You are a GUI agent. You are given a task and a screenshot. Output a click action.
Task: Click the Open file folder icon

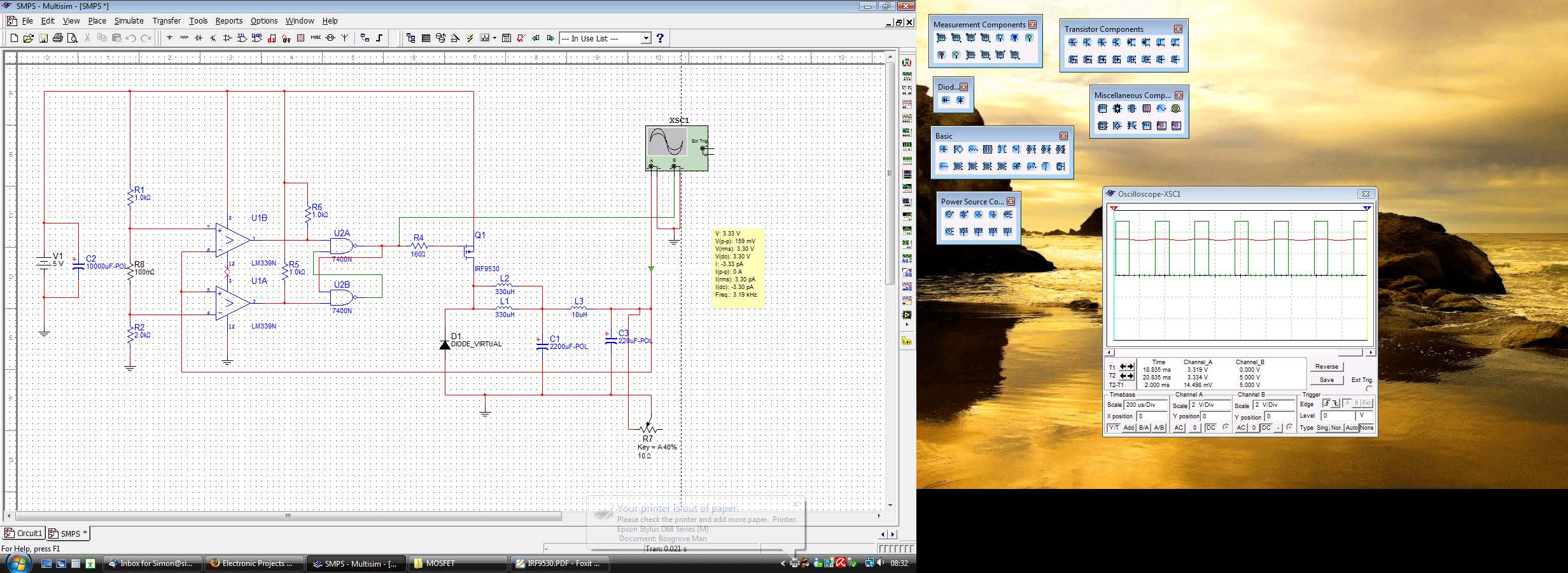point(29,38)
